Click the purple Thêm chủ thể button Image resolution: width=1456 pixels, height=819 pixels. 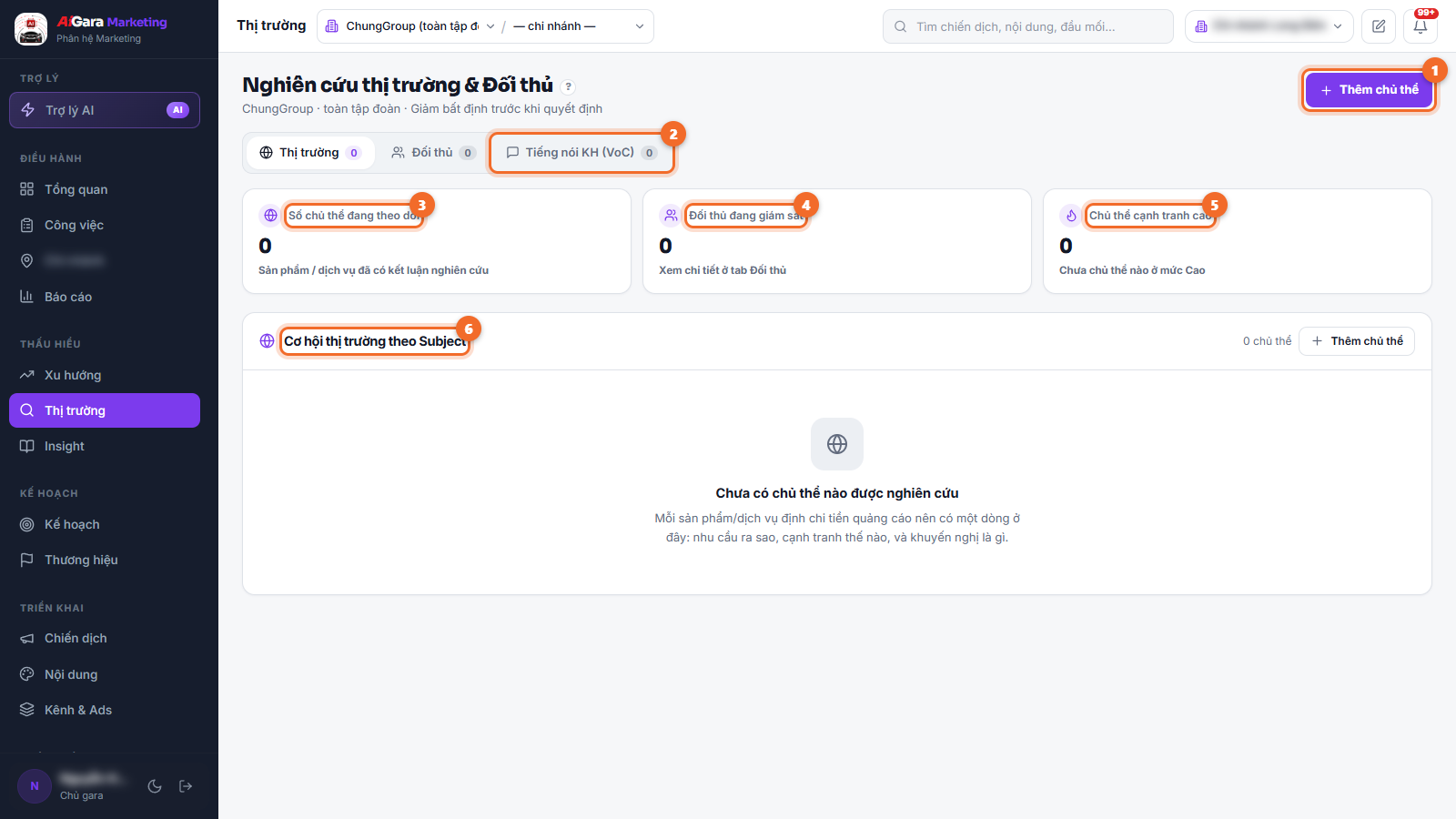click(1370, 90)
